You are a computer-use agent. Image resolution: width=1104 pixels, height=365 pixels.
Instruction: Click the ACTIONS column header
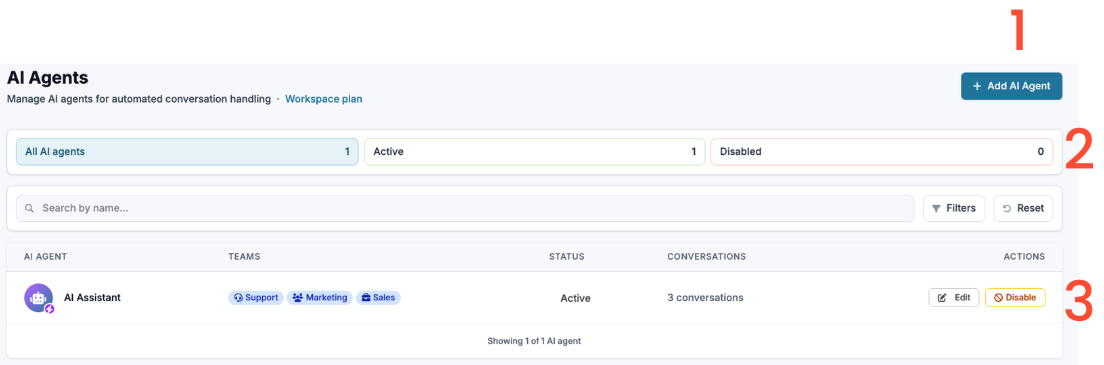(1024, 256)
